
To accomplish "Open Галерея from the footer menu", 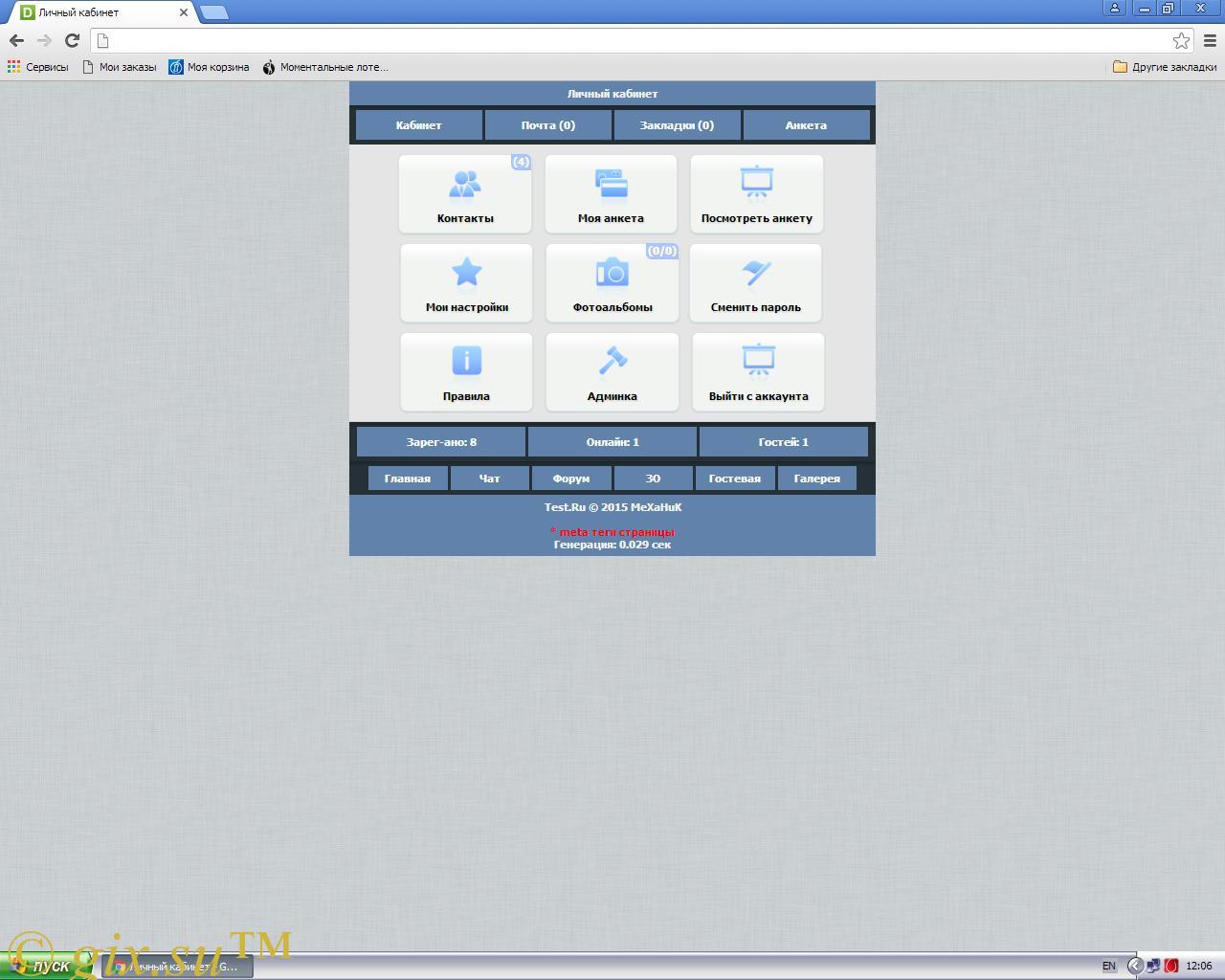I will pyautogui.click(x=817, y=479).
